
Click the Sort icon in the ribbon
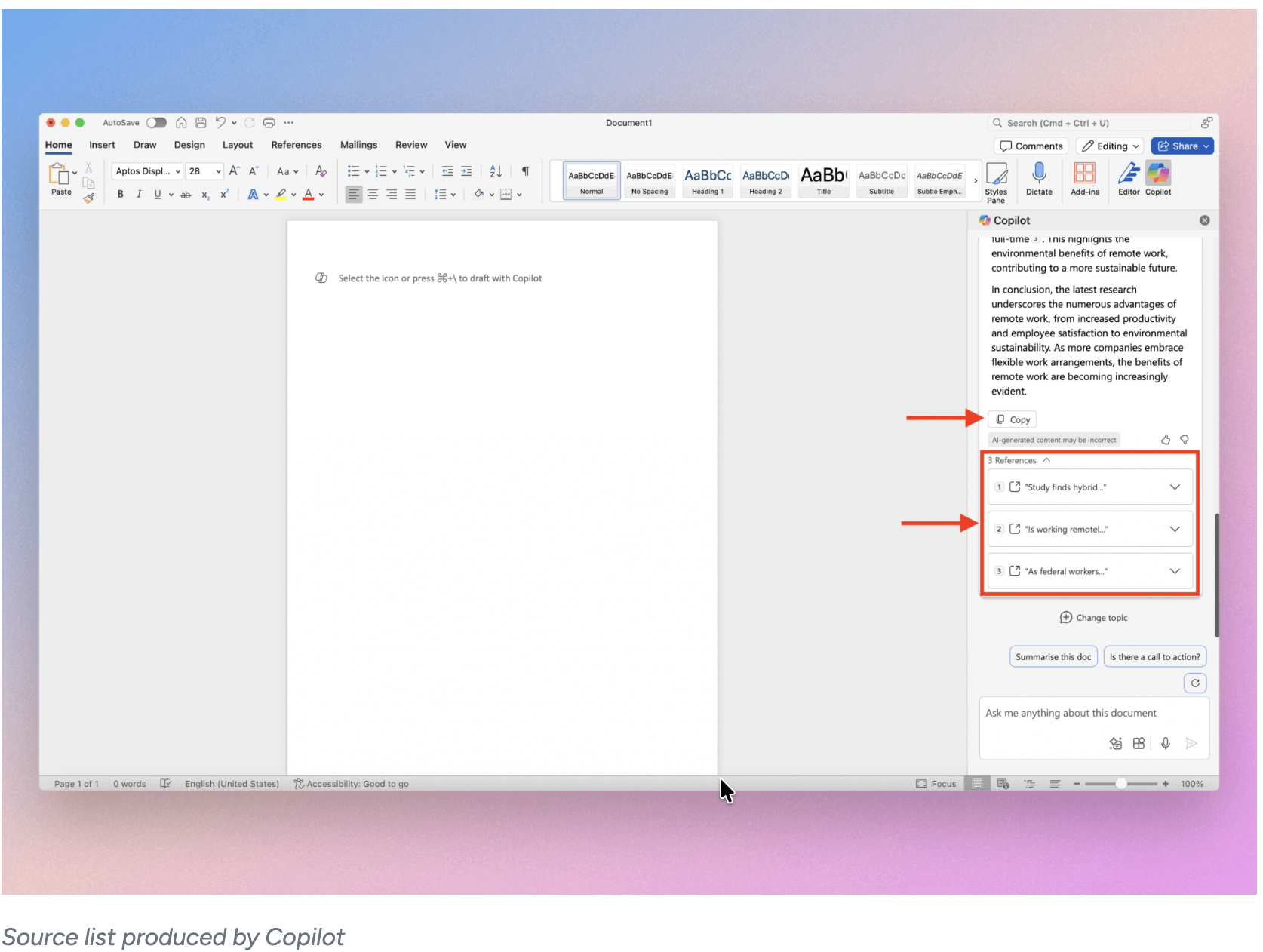tap(495, 171)
